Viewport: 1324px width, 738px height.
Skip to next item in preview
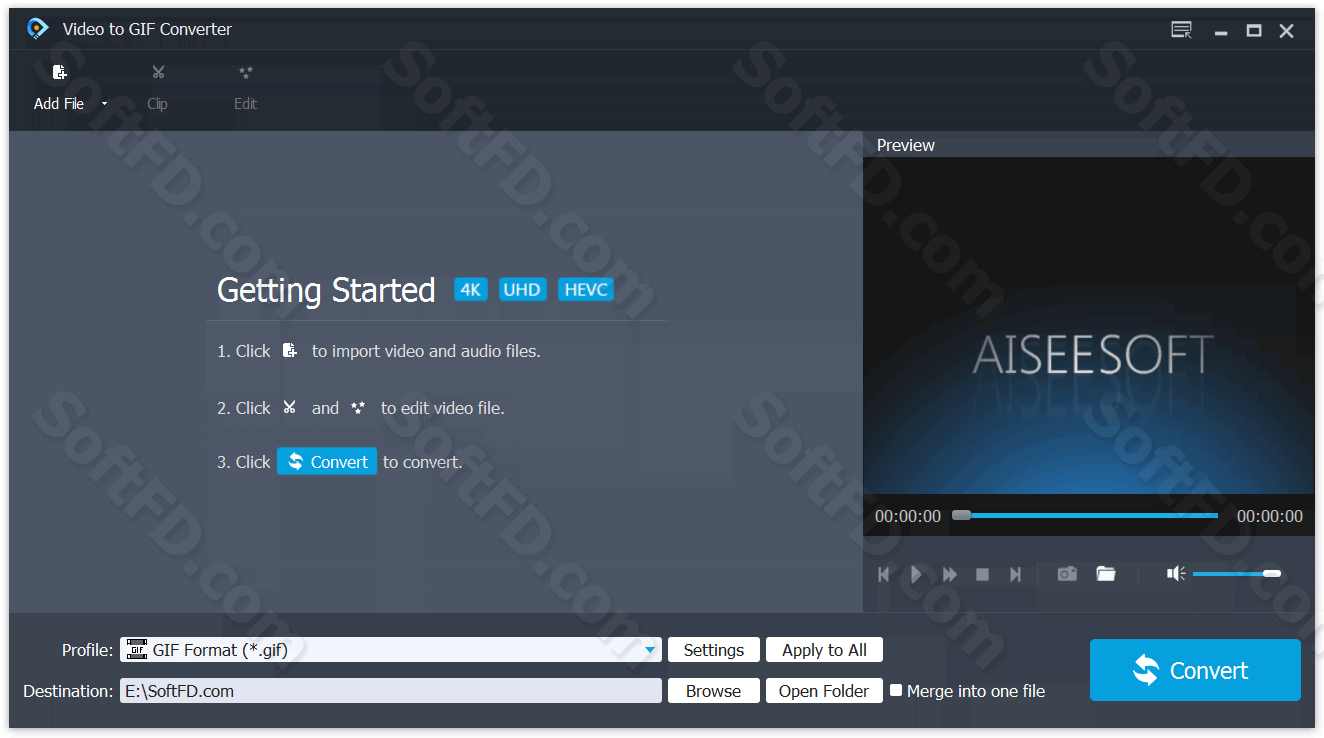pos(1015,574)
